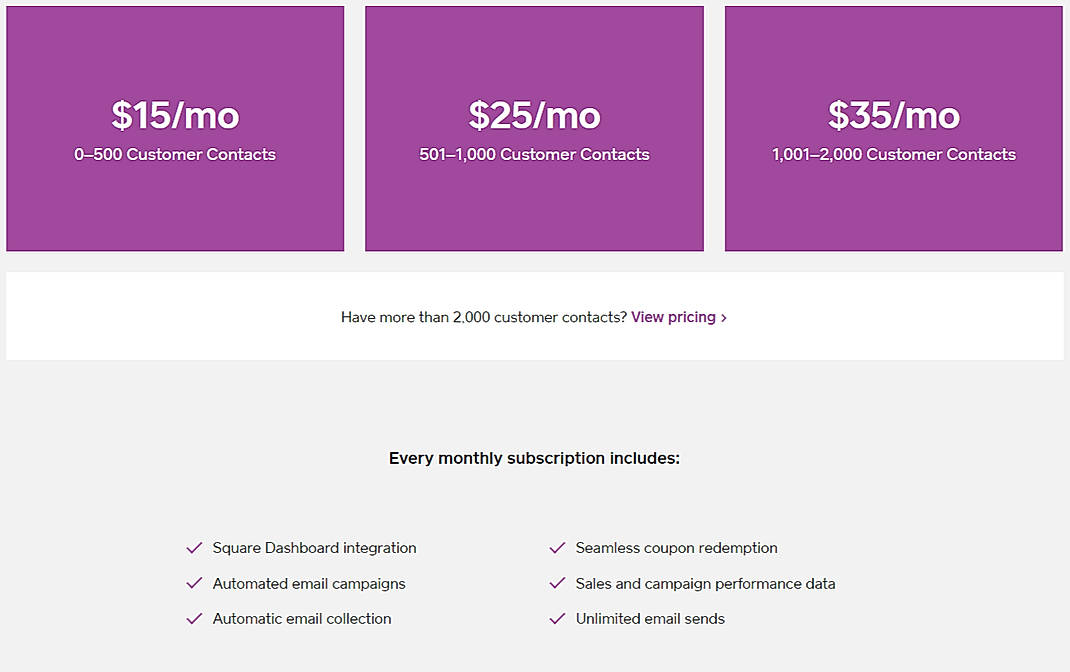
Task: Click the $25/mo price text
Action: coord(533,115)
